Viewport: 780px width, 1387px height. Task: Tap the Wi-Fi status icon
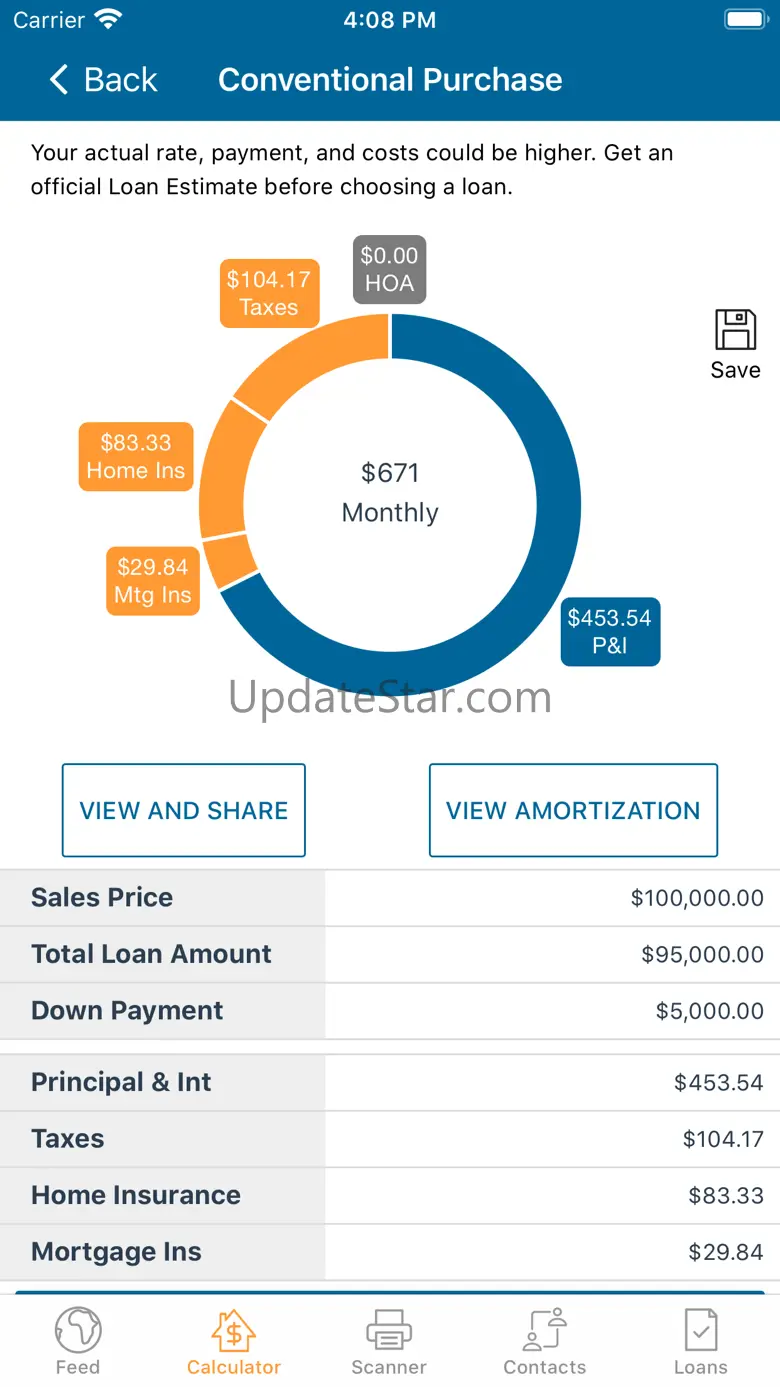tap(108, 20)
